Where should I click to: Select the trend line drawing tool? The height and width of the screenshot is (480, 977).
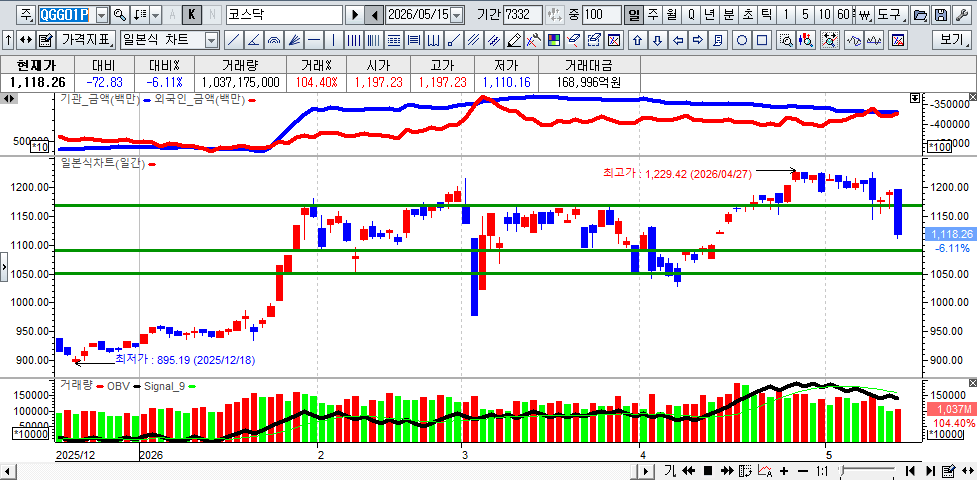[234, 41]
